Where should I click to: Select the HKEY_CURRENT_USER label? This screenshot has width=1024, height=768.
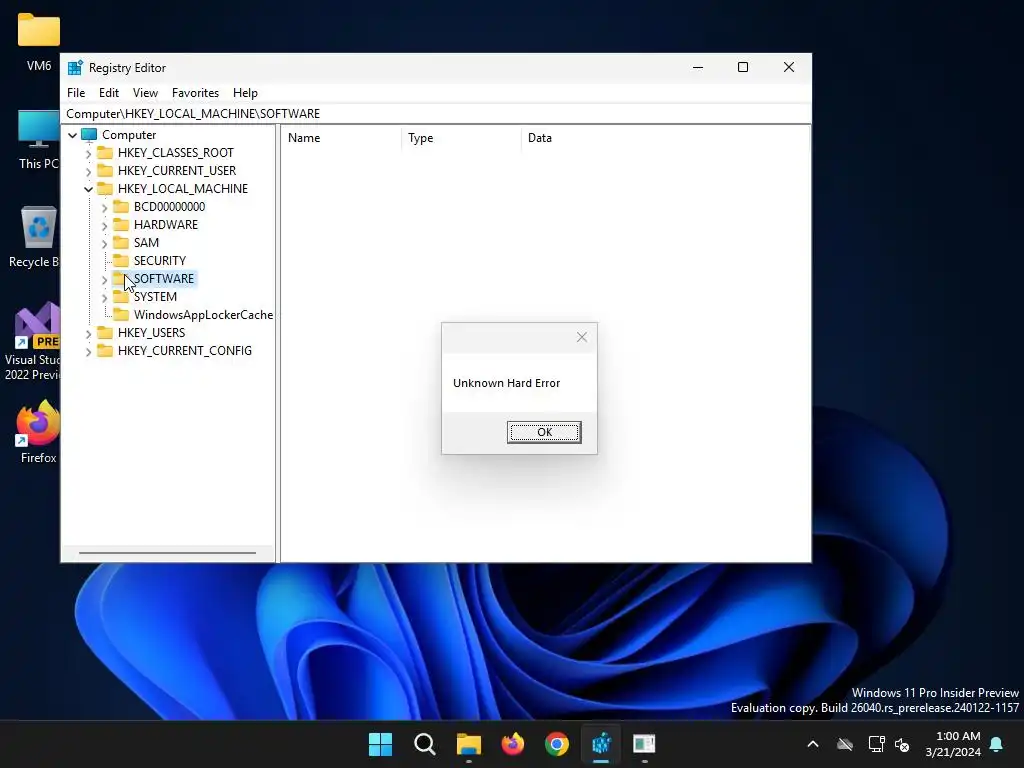point(177,170)
